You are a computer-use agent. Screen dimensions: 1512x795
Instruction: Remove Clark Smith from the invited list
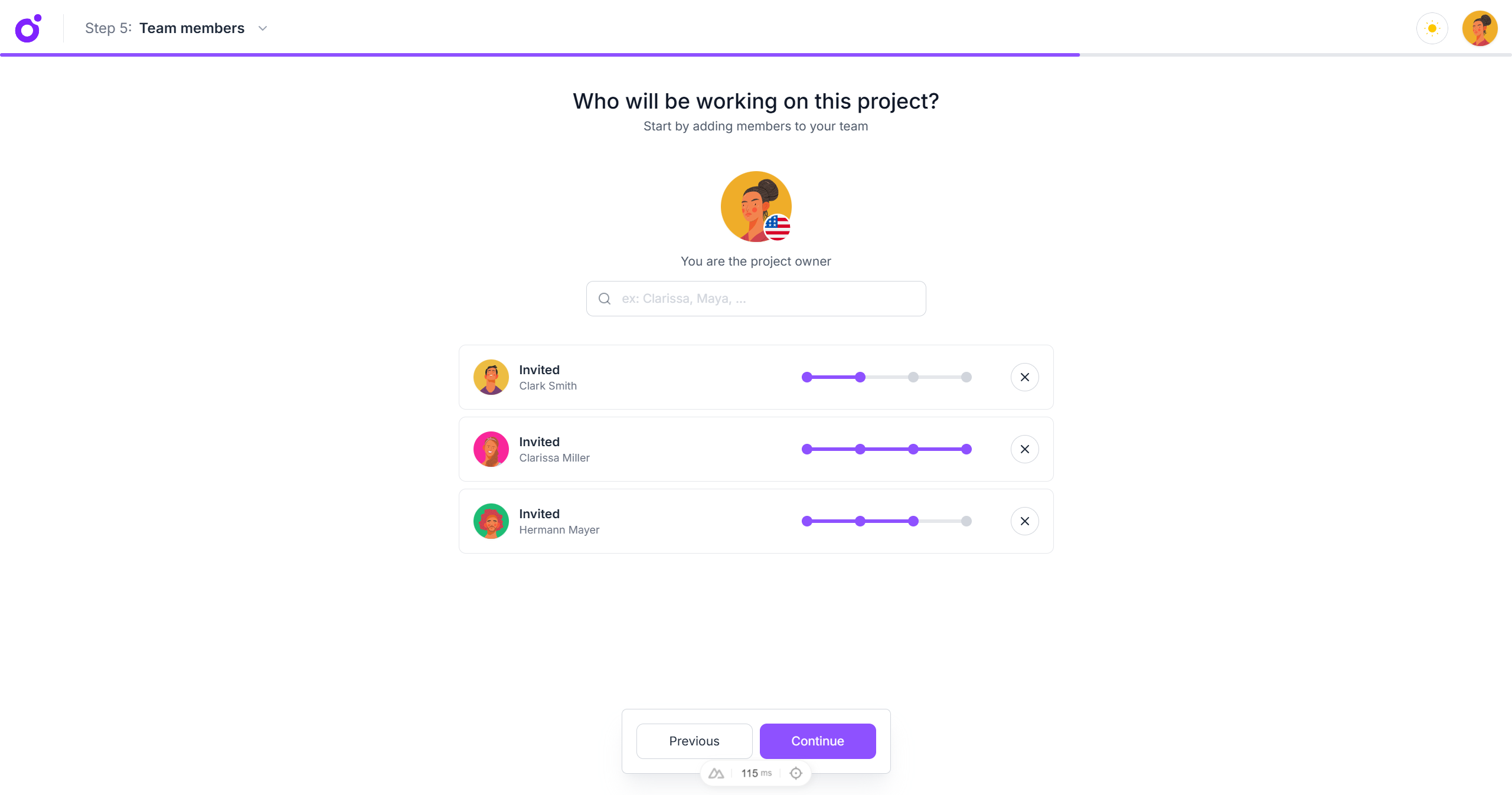pyautogui.click(x=1025, y=377)
